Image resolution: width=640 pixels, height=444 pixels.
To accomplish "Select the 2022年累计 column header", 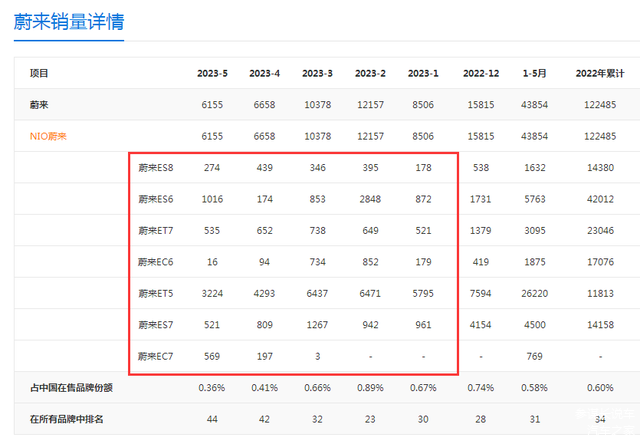I will coord(598,74).
